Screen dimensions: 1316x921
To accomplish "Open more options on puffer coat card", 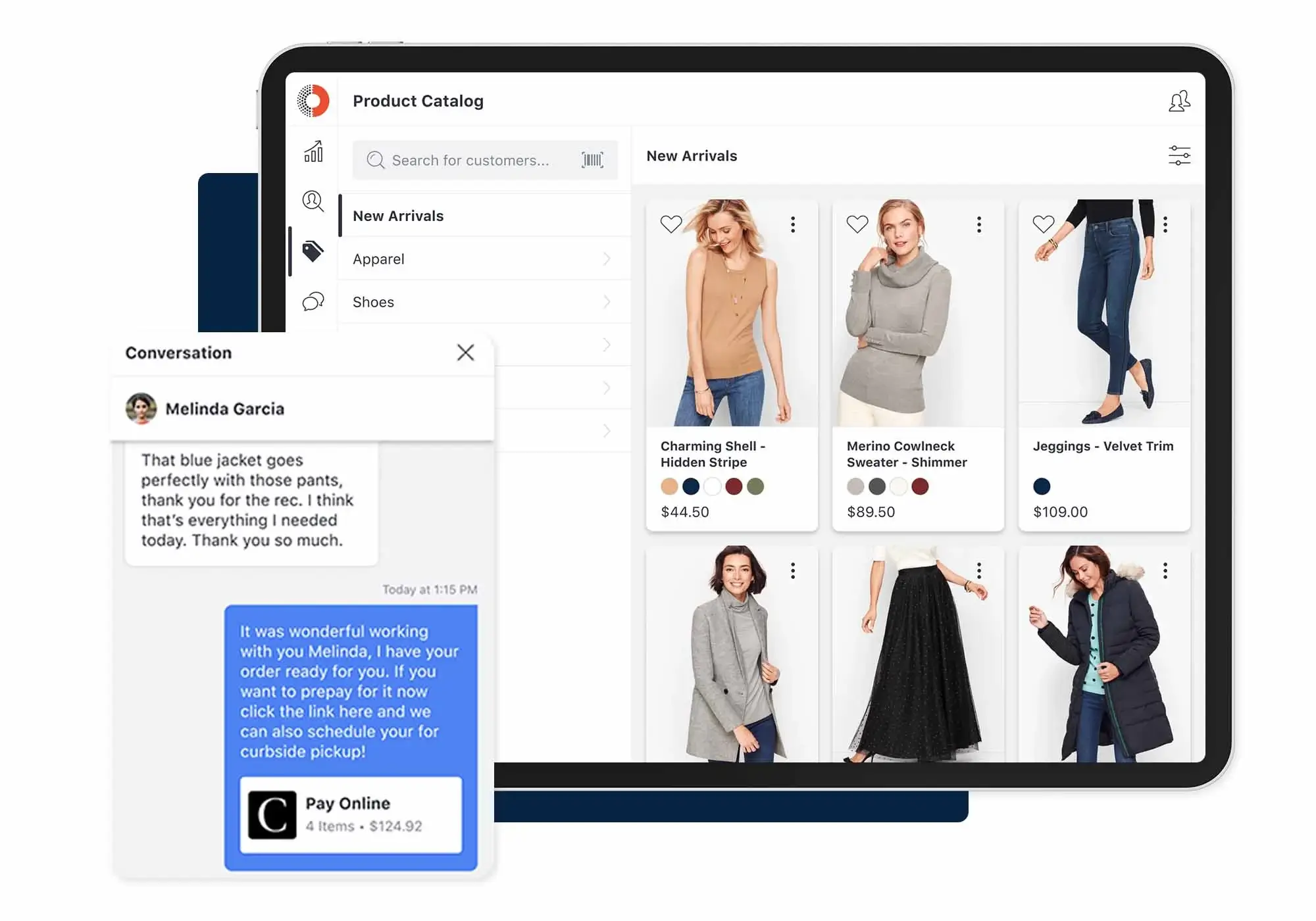I will pyautogui.click(x=1165, y=570).
